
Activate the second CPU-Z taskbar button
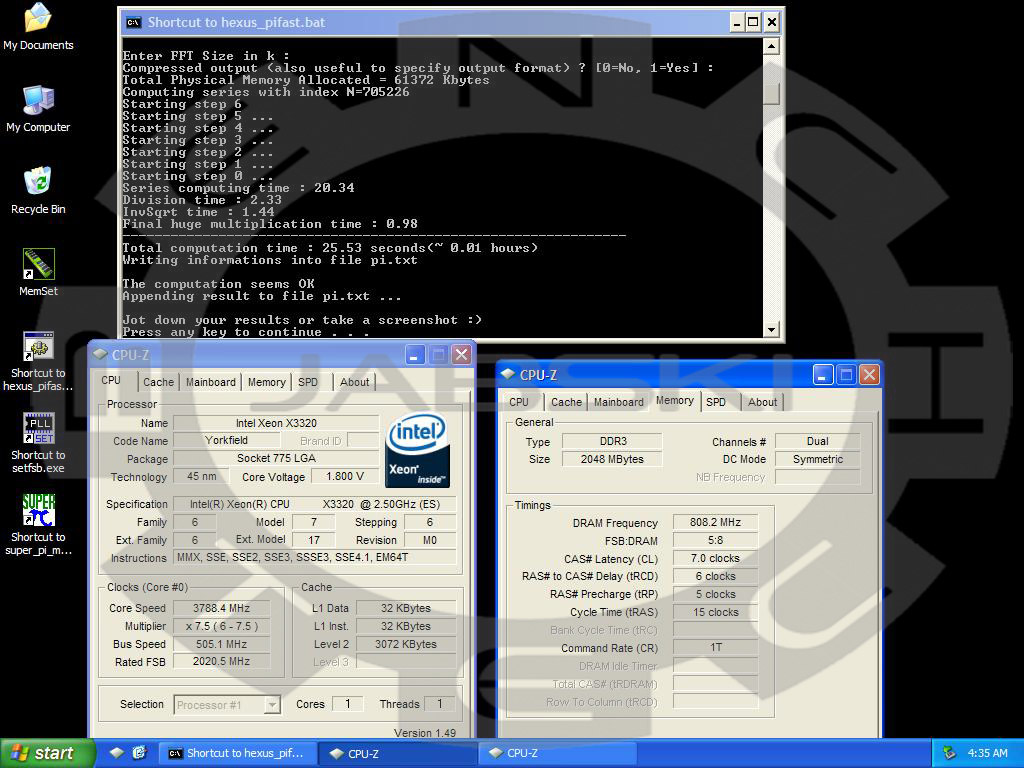[557, 753]
